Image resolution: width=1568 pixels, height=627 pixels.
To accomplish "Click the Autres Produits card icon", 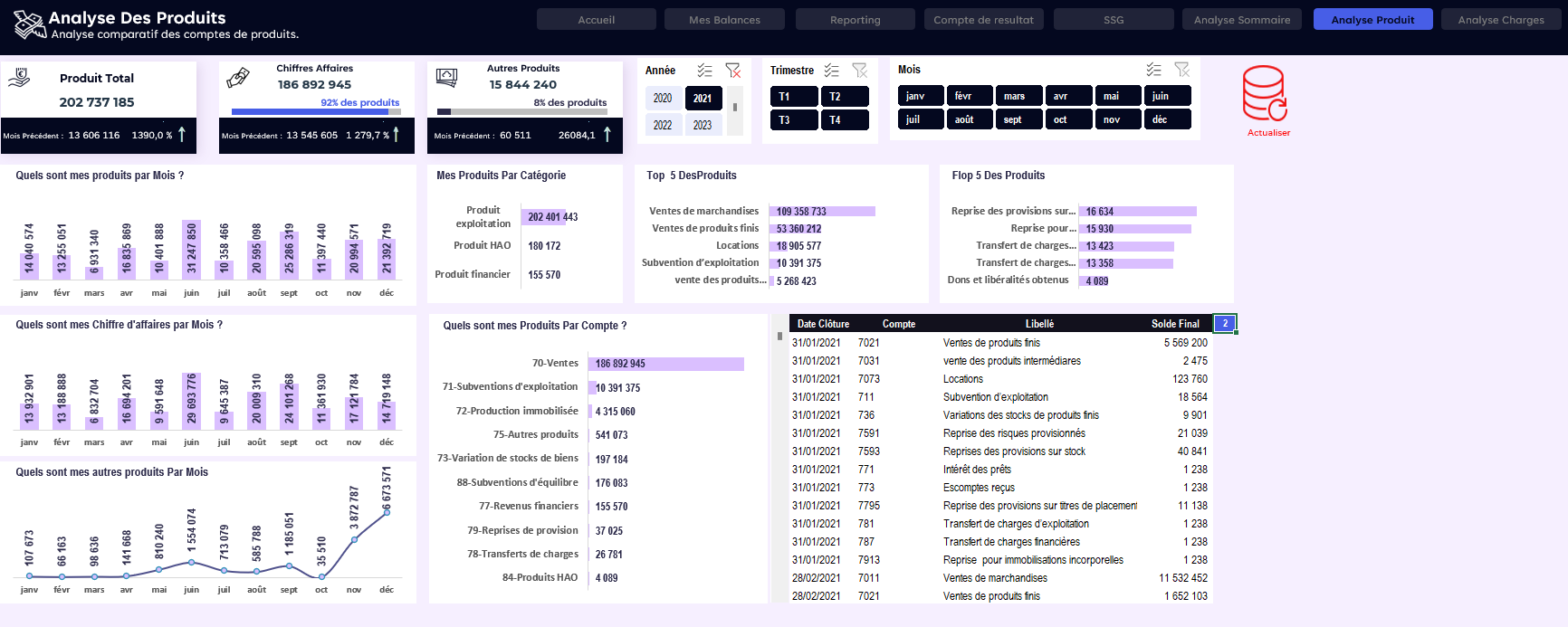I will (x=447, y=78).
